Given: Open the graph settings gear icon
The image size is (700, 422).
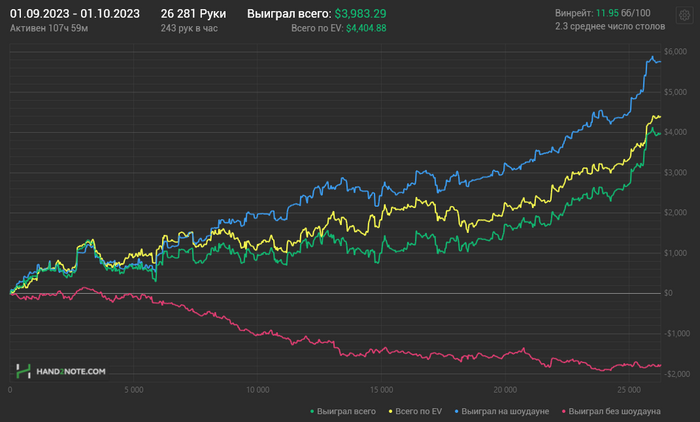Looking at the screenshot, I should pyautogui.click(x=684, y=16).
